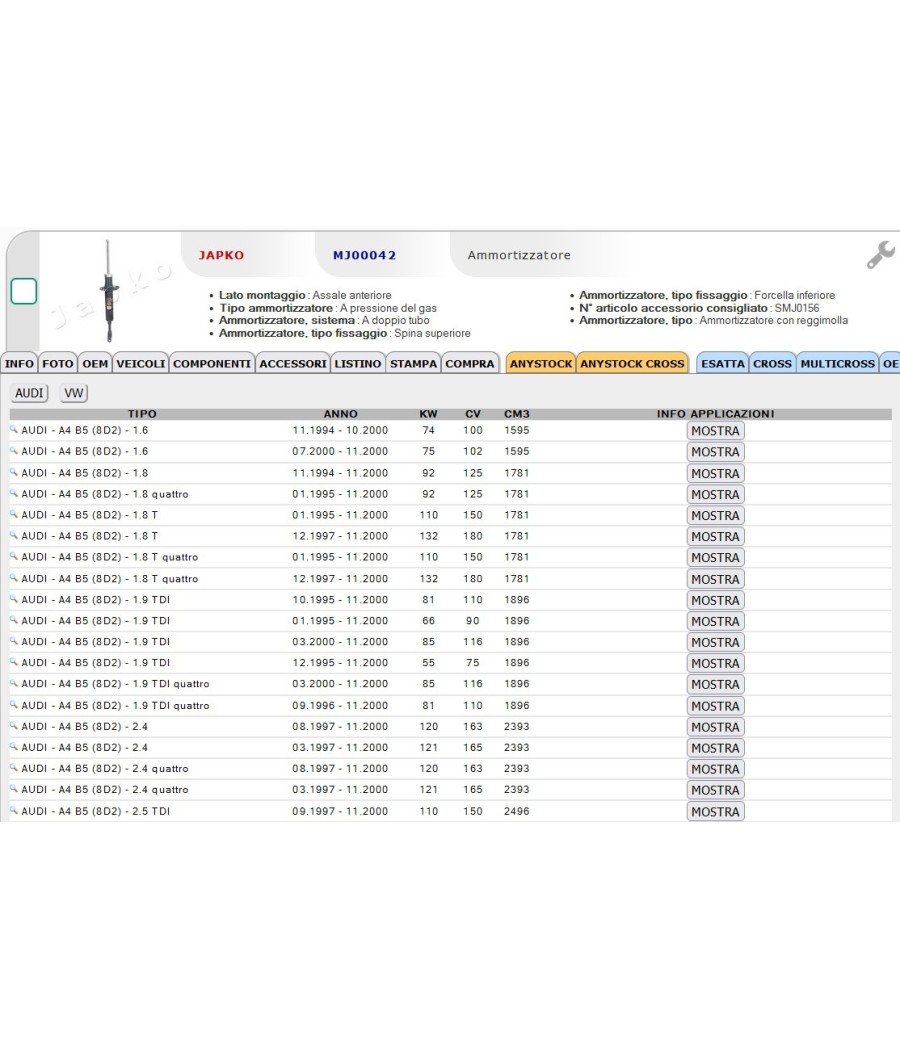Filter vehicles by AUDI brand button
The image size is (900, 1050).
point(29,393)
